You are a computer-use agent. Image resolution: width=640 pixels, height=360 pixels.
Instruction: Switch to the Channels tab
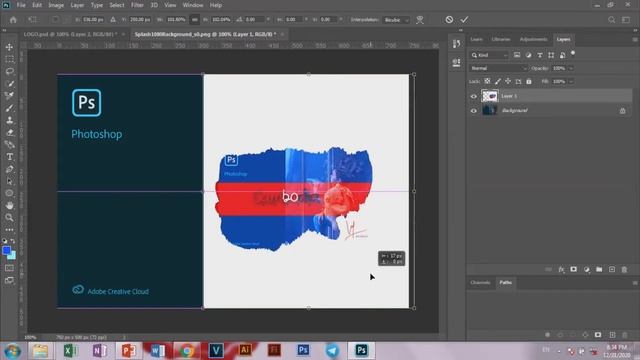[x=480, y=282]
